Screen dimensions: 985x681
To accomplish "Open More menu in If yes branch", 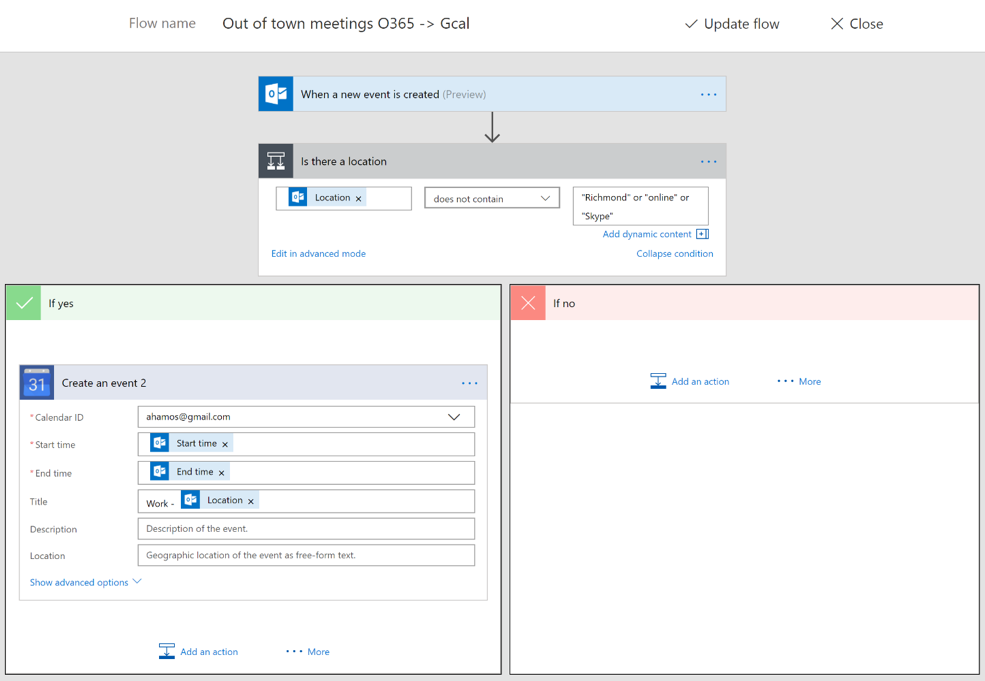I will pos(308,651).
